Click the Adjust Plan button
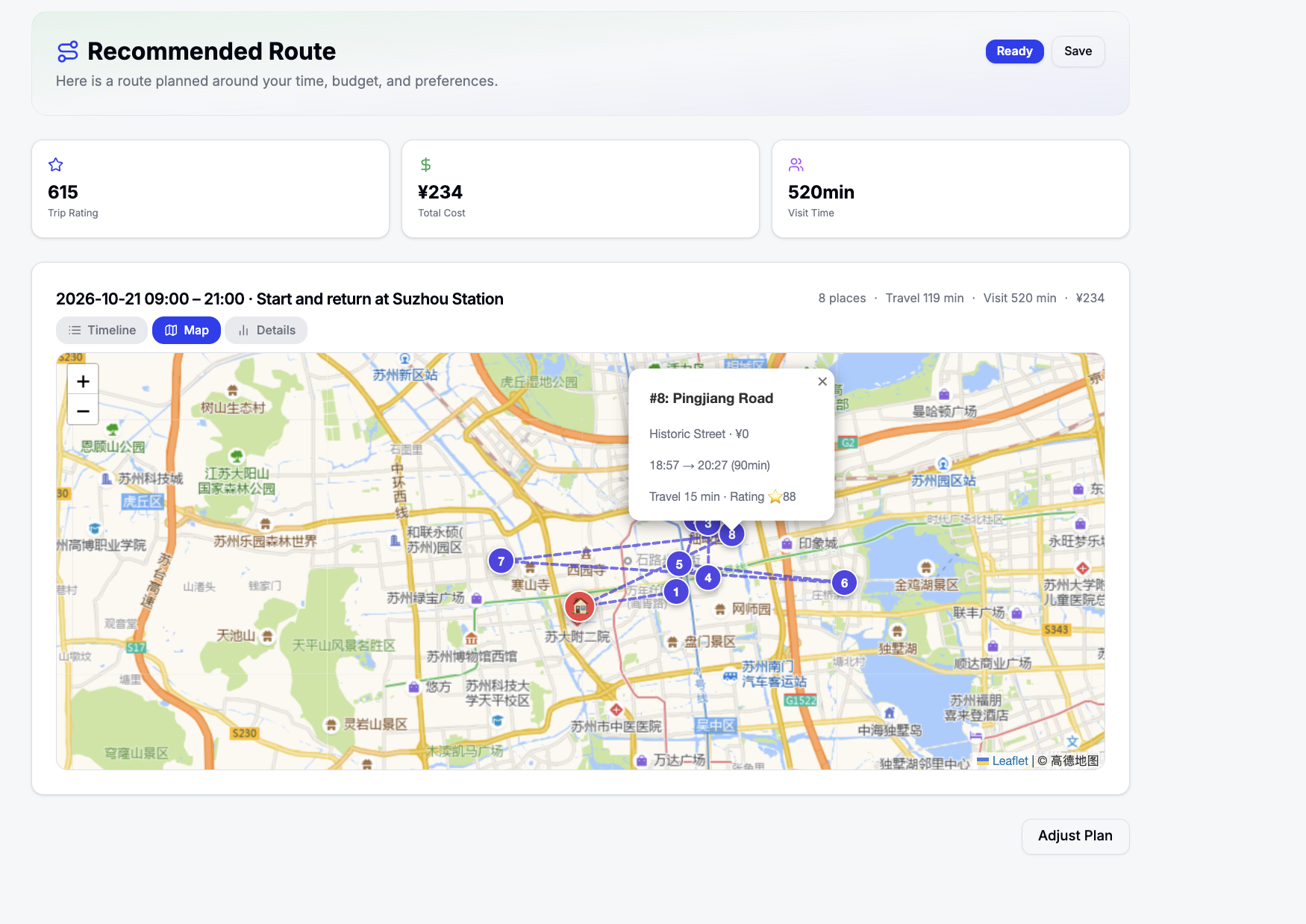This screenshot has height=924, width=1306. (x=1075, y=836)
